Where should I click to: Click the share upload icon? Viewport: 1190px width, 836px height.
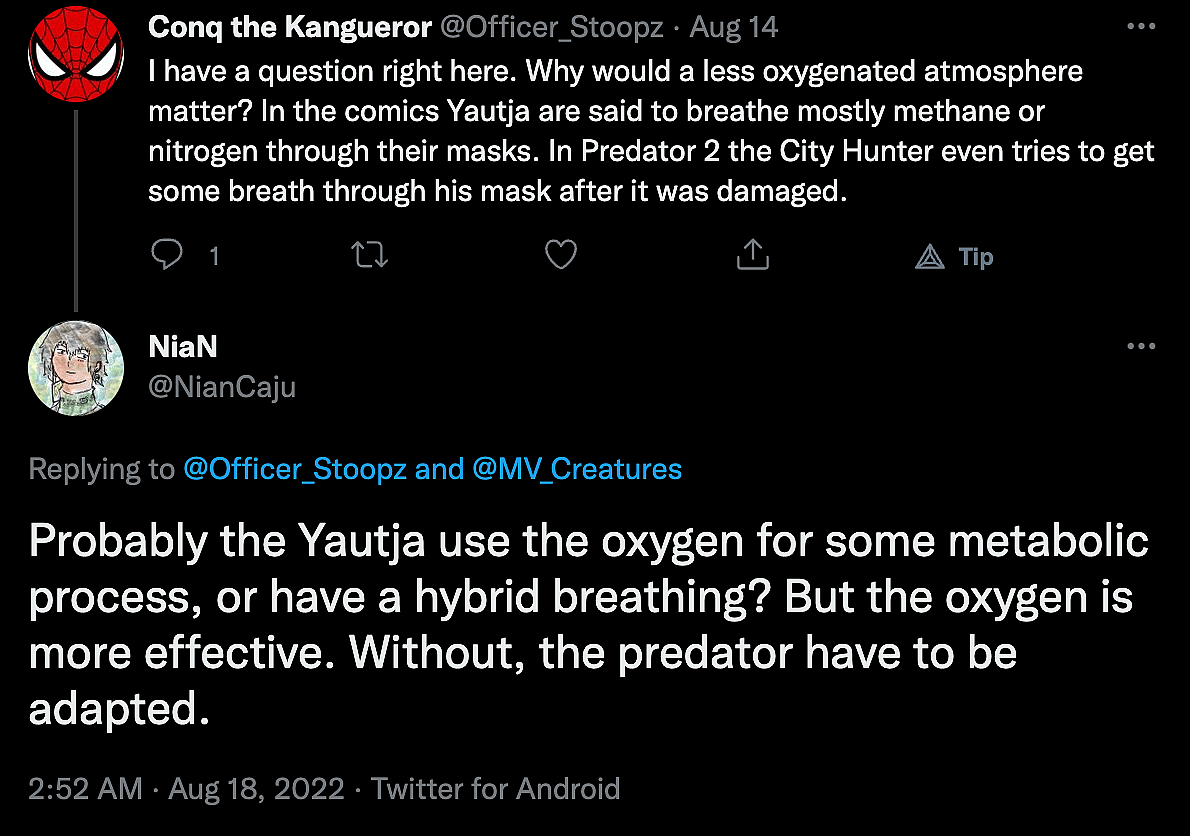(x=752, y=256)
